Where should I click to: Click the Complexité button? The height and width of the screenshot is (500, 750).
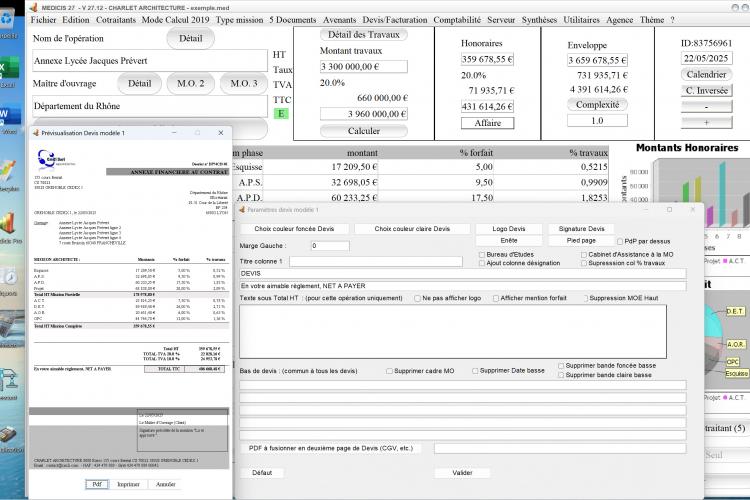597,105
